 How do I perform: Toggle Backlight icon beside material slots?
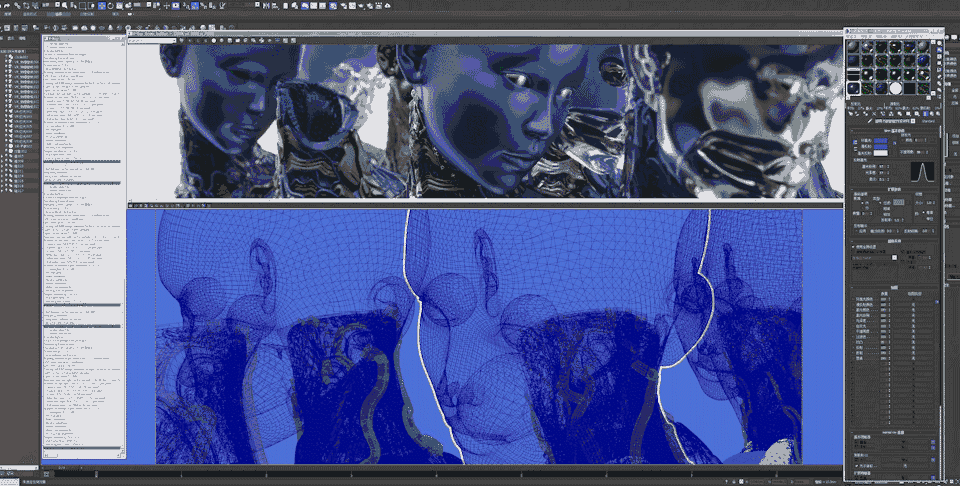[939, 50]
